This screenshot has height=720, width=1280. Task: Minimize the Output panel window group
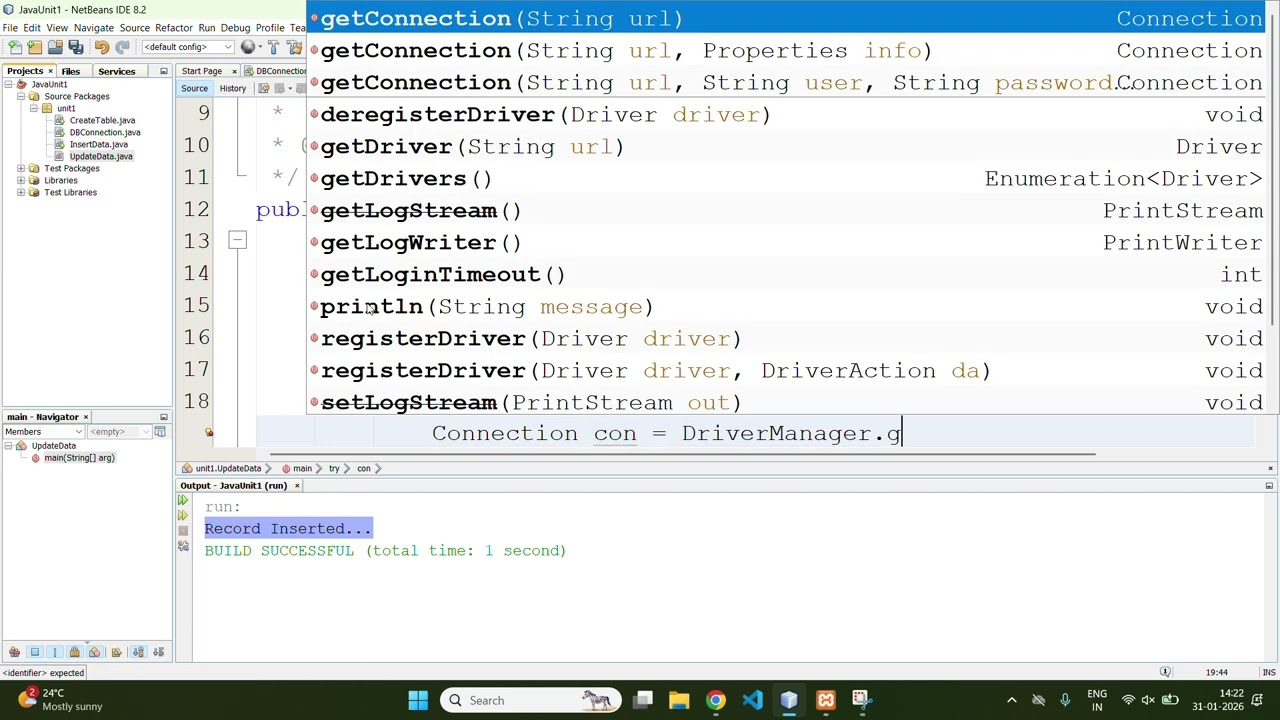point(1269,485)
